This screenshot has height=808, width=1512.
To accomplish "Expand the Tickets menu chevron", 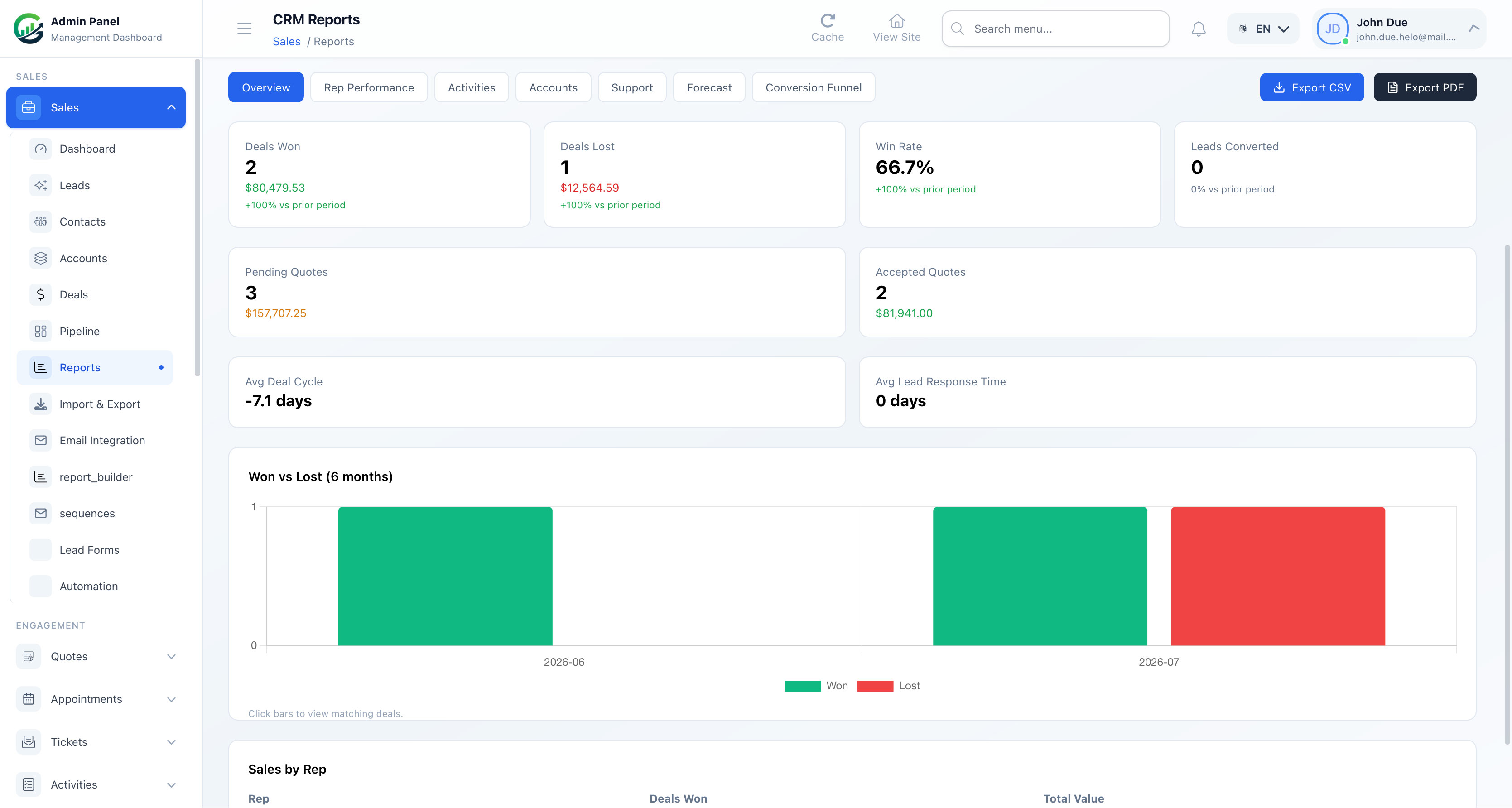I will point(171,742).
